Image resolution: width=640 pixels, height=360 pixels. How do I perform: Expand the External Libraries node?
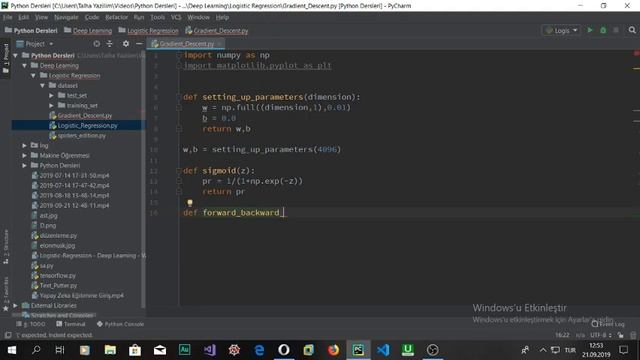16,305
